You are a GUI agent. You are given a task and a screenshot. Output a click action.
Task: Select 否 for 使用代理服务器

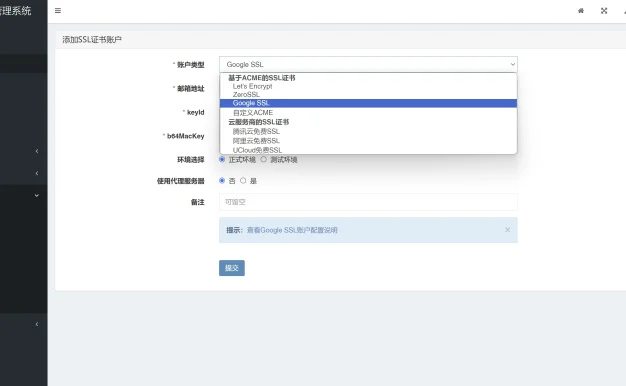point(222,180)
